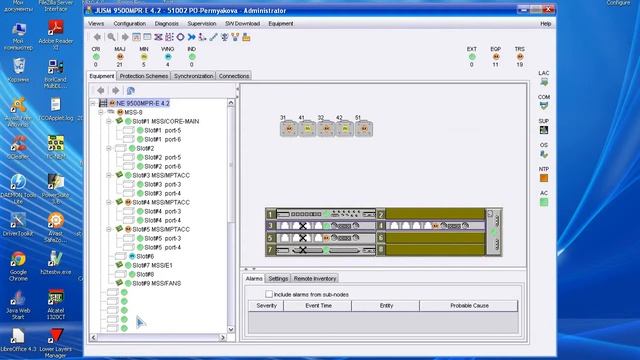Click the NTP orange status icon
Image resolution: width=640 pixels, height=360 pixels.
point(544,178)
